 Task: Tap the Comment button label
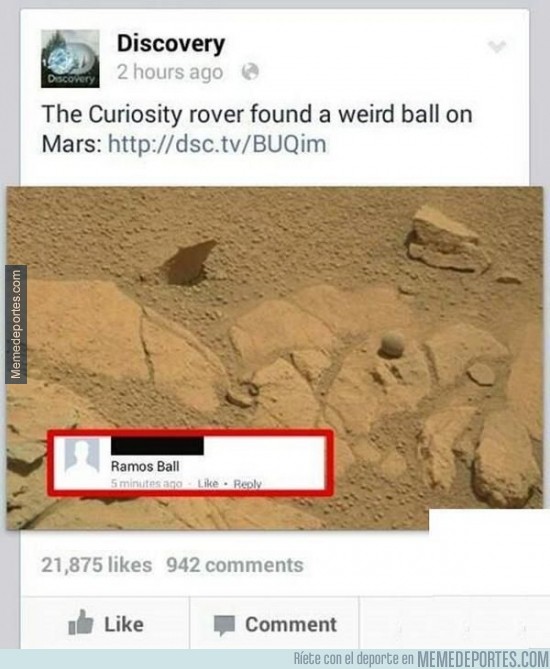pyautogui.click(x=291, y=625)
